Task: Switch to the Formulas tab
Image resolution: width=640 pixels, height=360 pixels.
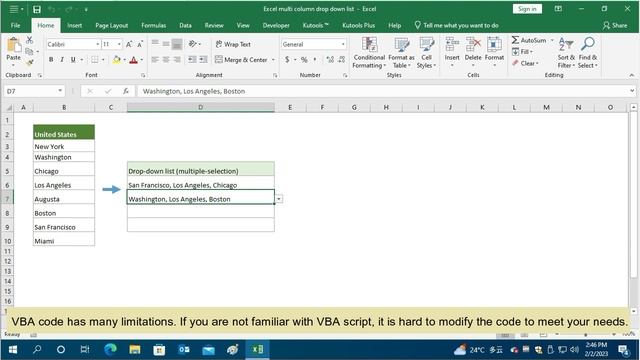Action: (153, 25)
